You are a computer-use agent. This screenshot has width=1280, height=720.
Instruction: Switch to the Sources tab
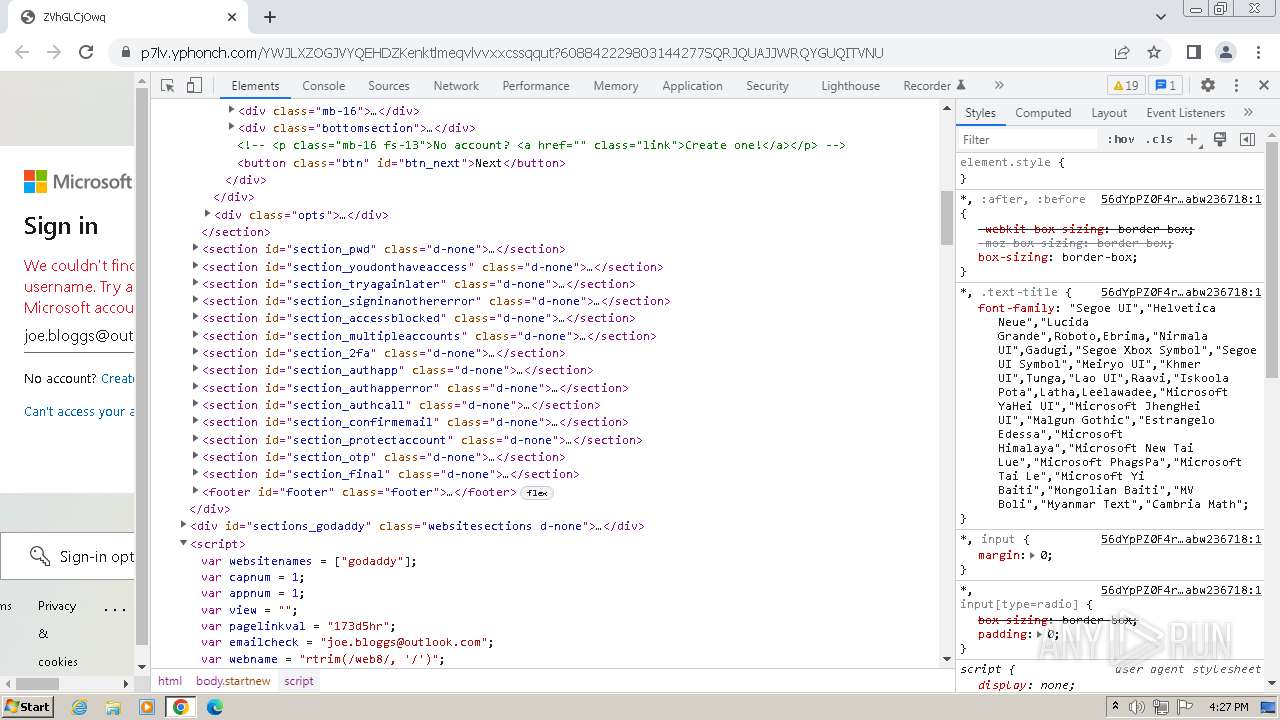389,86
